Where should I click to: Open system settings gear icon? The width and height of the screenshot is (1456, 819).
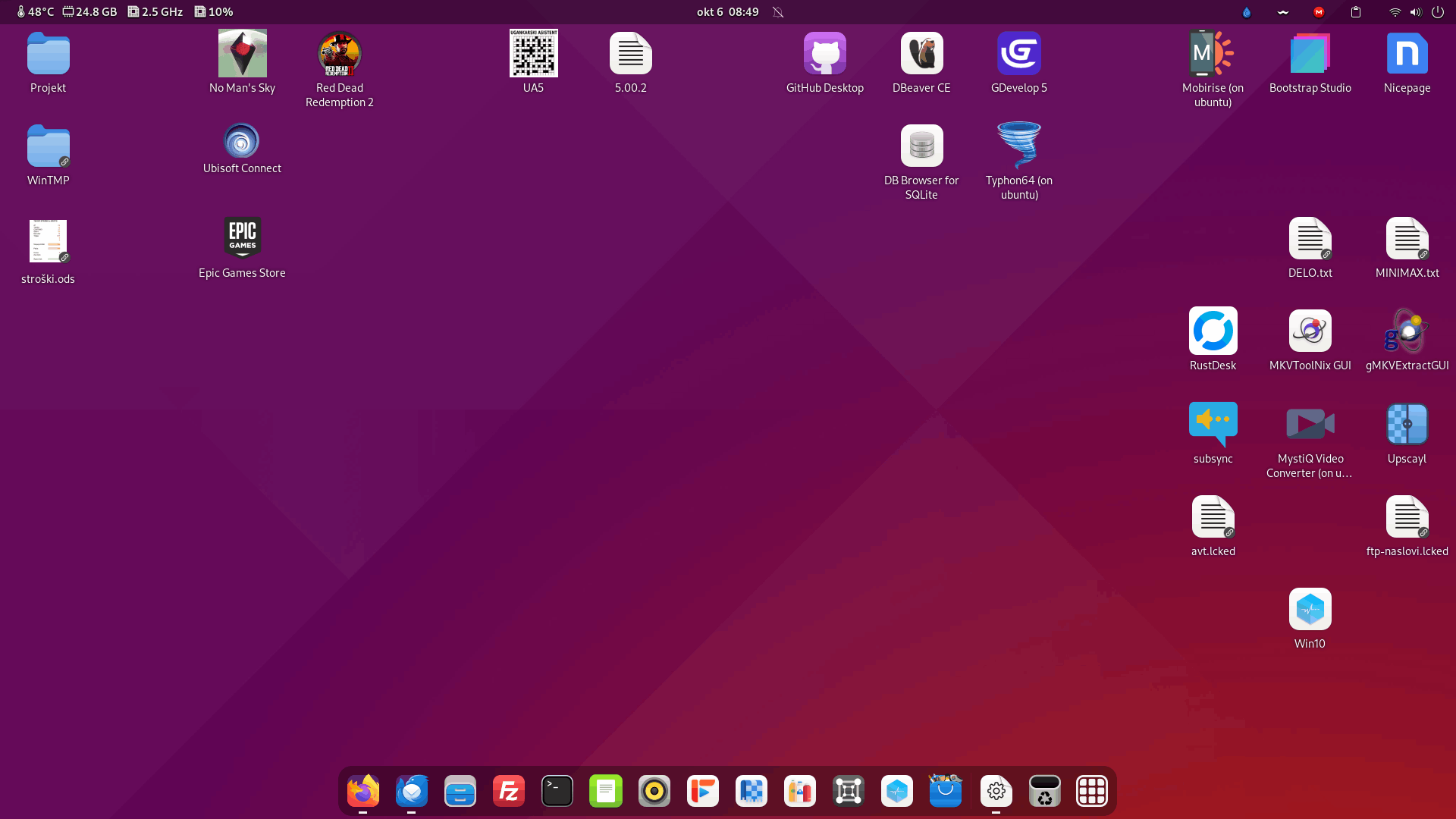(x=996, y=791)
